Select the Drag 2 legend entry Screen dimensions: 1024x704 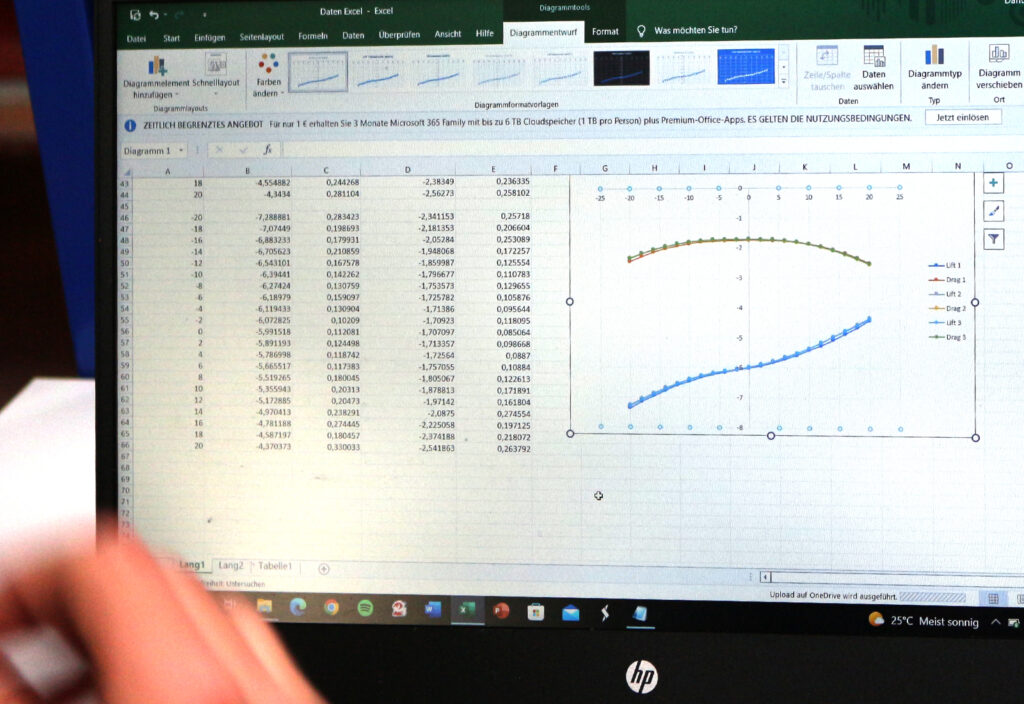tap(946, 308)
